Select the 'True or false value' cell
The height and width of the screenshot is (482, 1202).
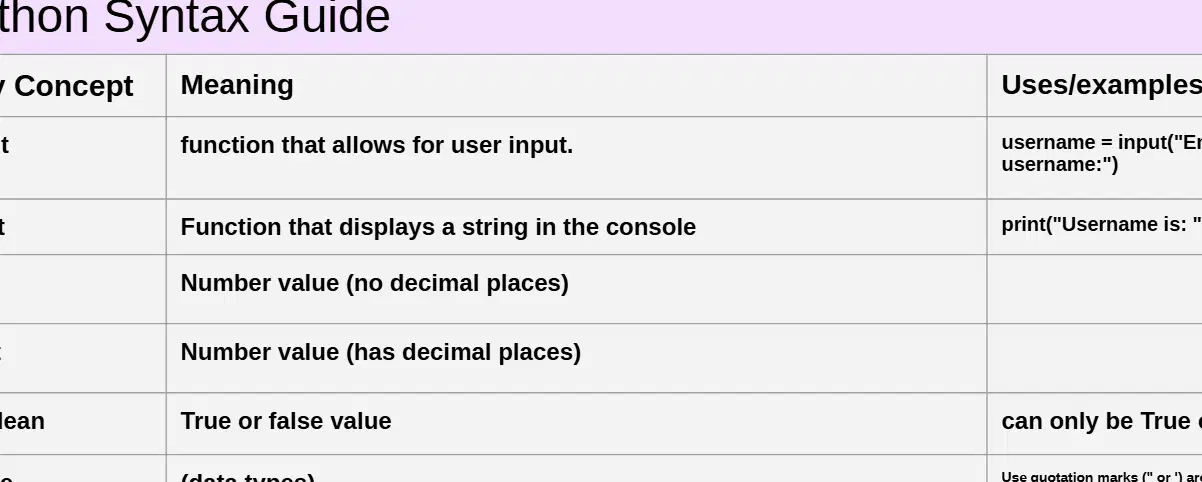[x=576, y=424]
